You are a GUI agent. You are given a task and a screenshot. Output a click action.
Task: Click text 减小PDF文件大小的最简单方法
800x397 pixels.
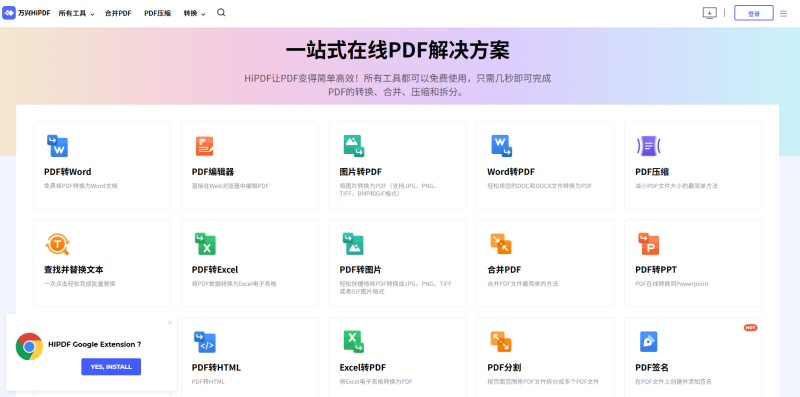pos(677,186)
